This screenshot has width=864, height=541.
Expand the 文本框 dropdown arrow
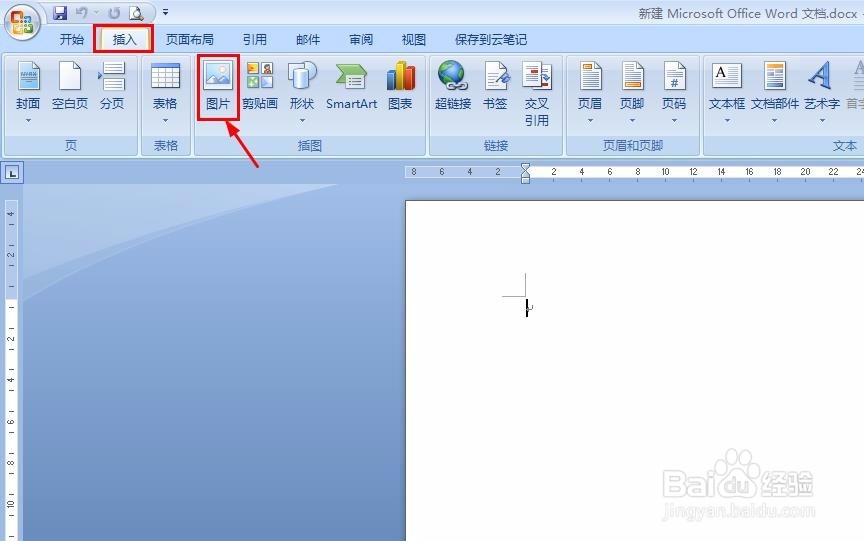[x=727, y=120]
